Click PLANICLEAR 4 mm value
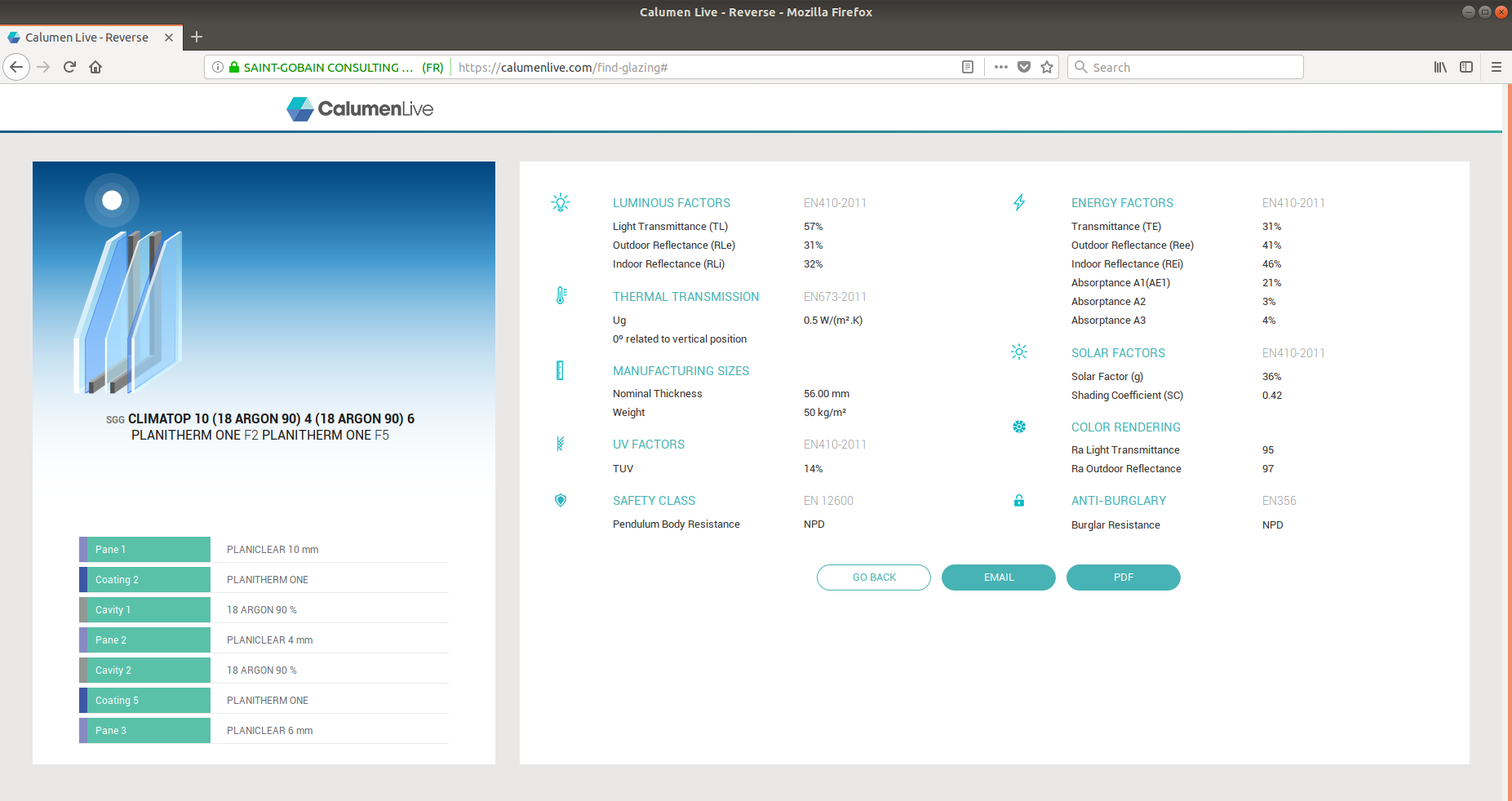Screen dimensions: 1512x801 coord(270,640)
